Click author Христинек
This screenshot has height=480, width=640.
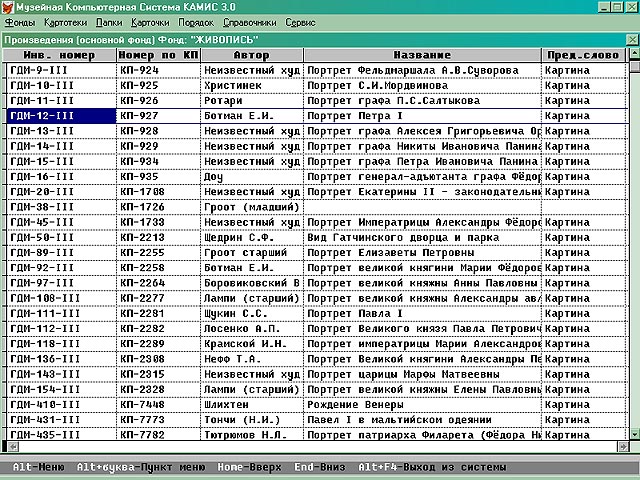click(x=233, y=86)
